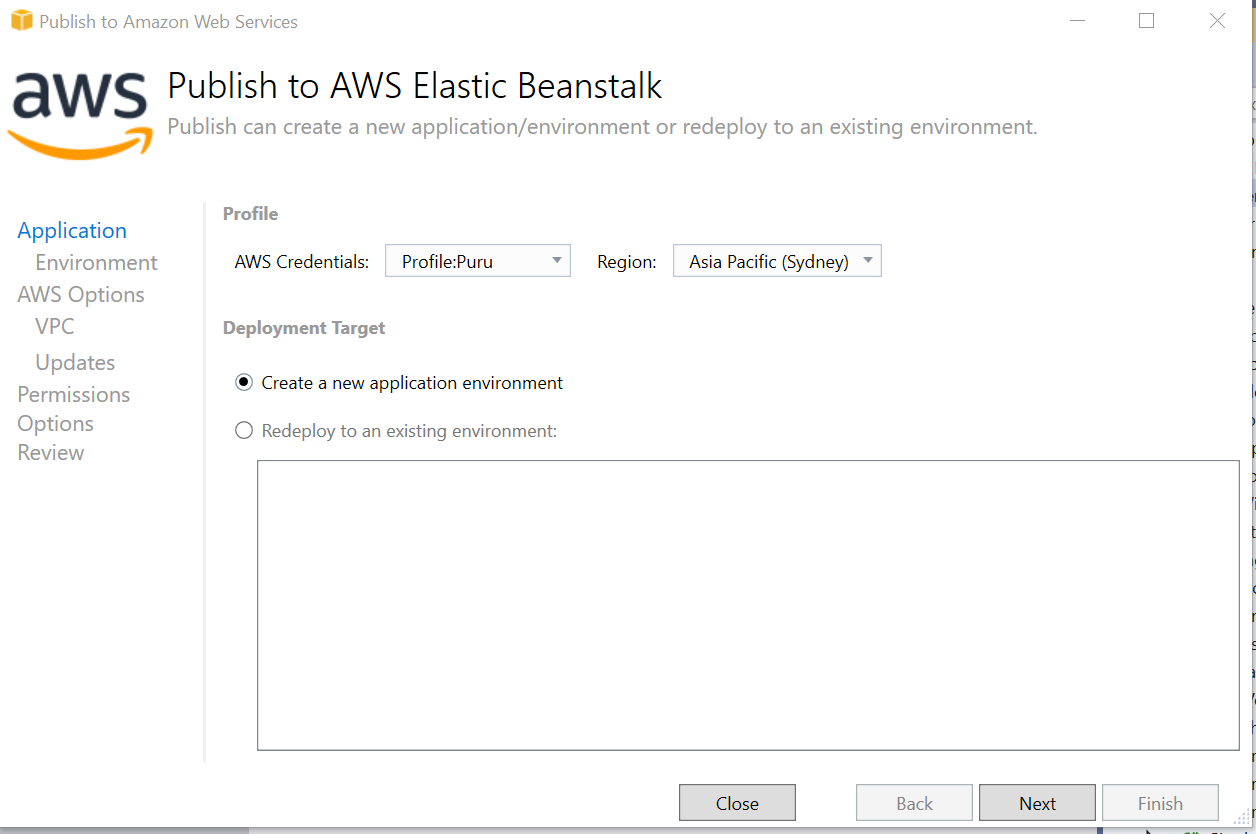Image resolution: width=1256 pixels, height=834 pixels.
Task: Switch to the AWS Options step
Action: 81,295
